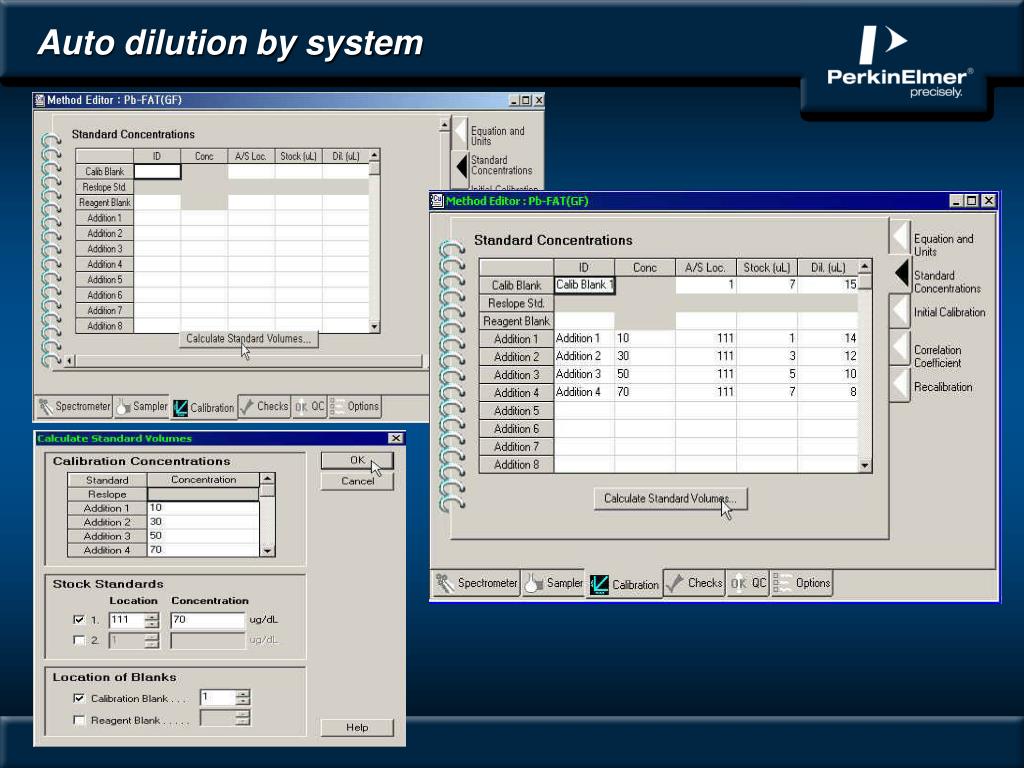Viewport: 1024px width, 768px height.
Task: Click Equation and Units arrow in front window
Action: tap(899, 236)
